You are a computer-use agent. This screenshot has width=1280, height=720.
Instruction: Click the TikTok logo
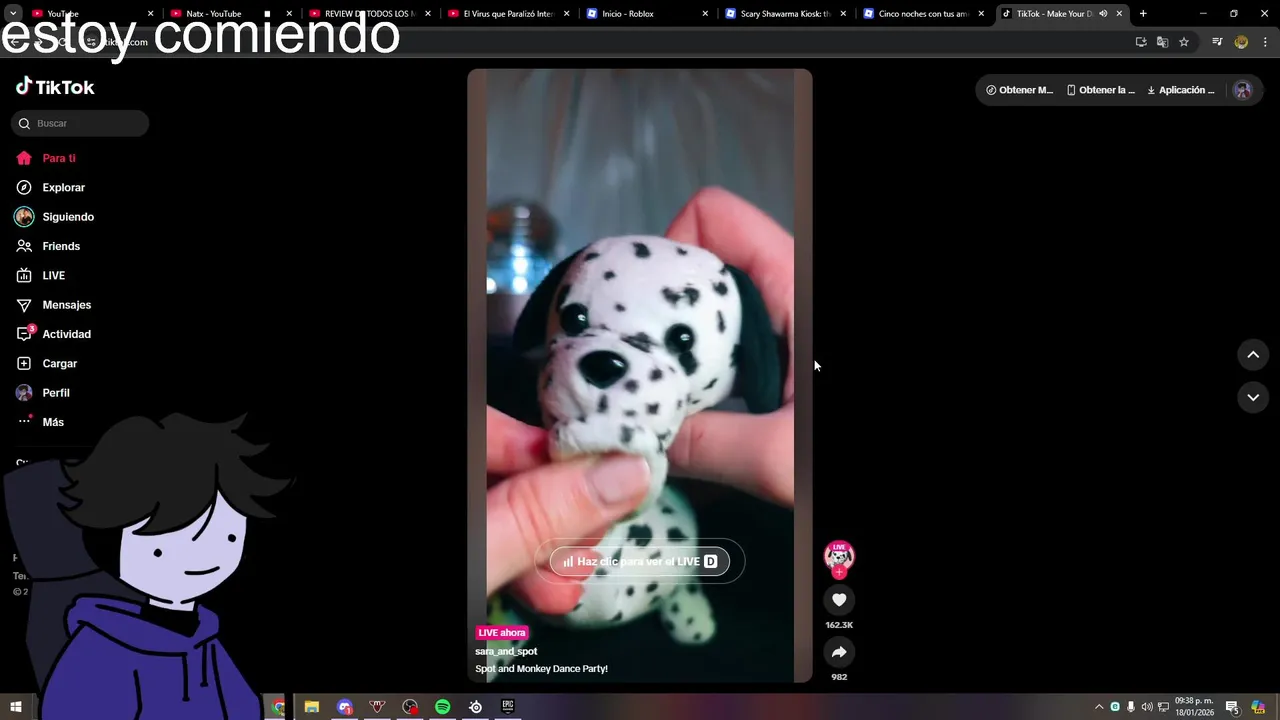pyautogui.click(x=55, y=87)
